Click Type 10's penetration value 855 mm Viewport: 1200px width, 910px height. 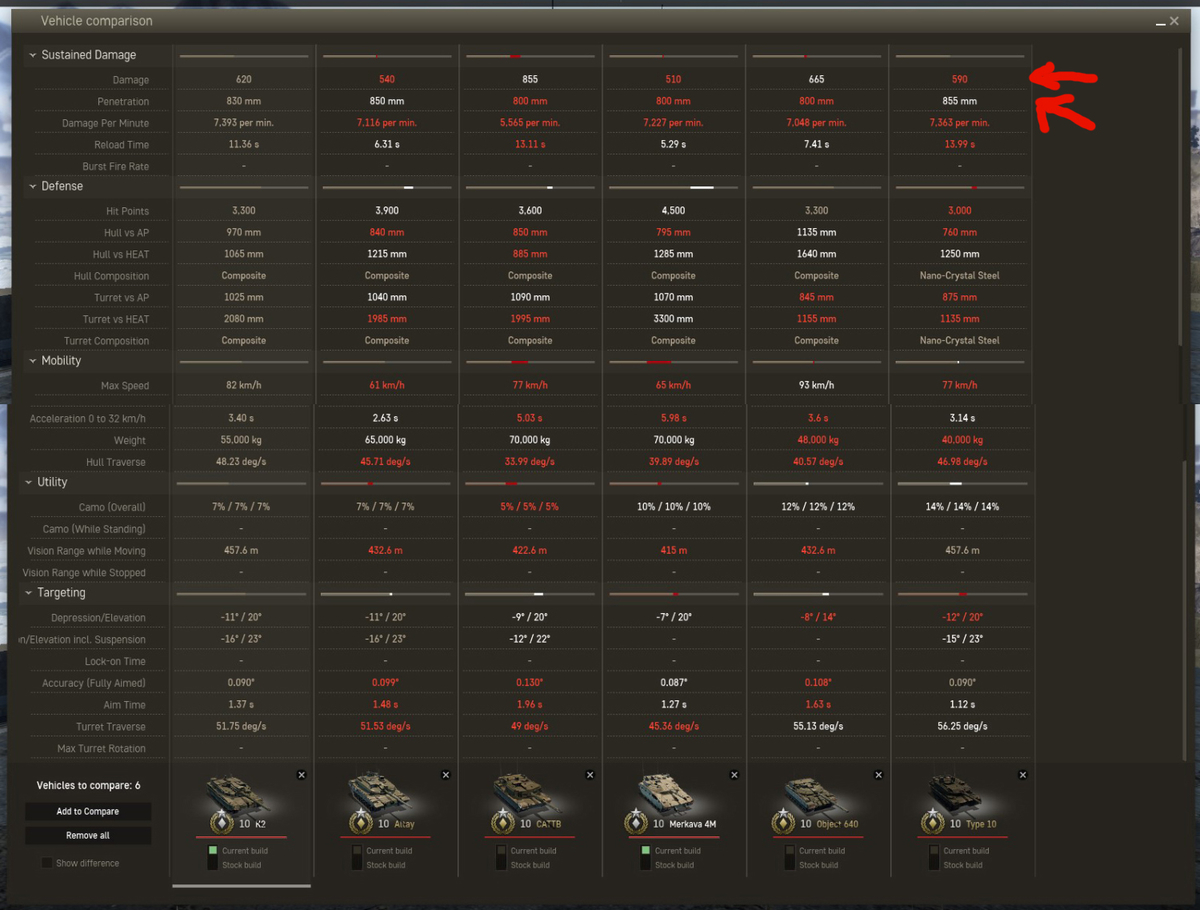(960, 102)
